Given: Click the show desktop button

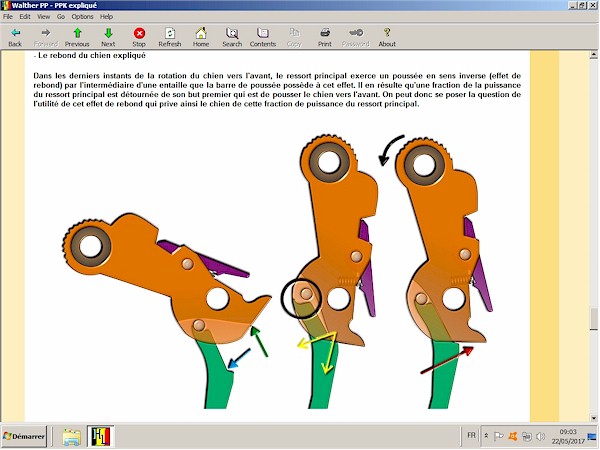Looking at the screenshot, I should [x=592, y=436].
